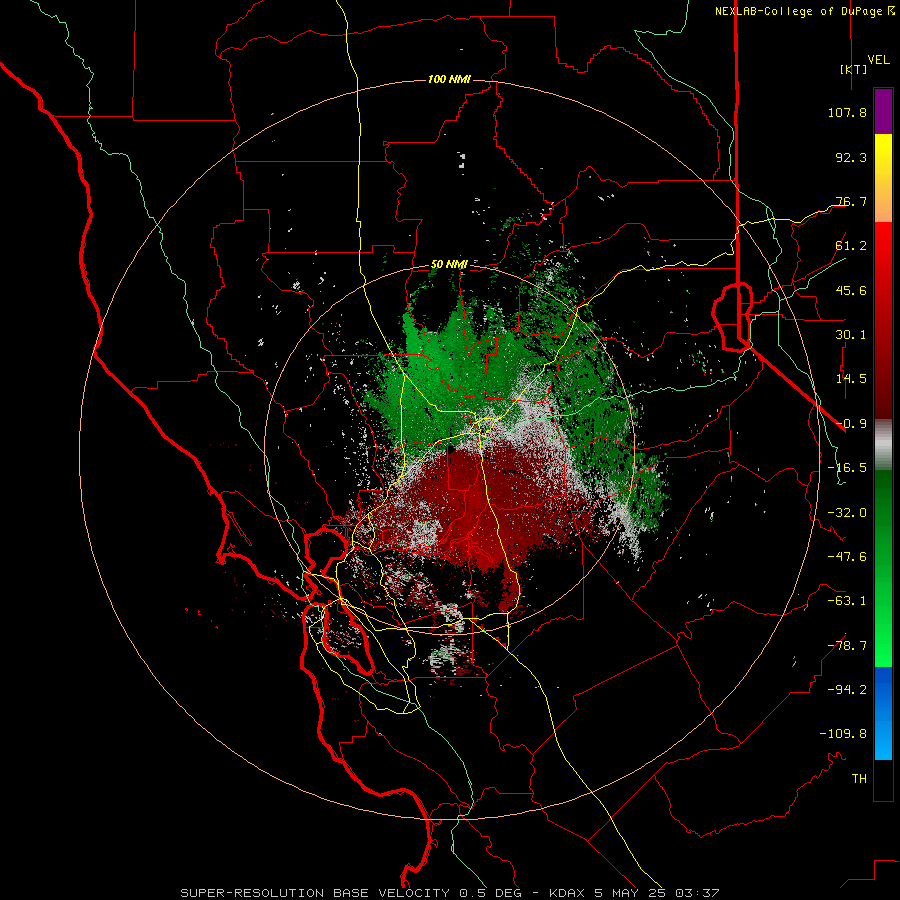
Task: Click the [KT] units label
Action: coord(853,69)
